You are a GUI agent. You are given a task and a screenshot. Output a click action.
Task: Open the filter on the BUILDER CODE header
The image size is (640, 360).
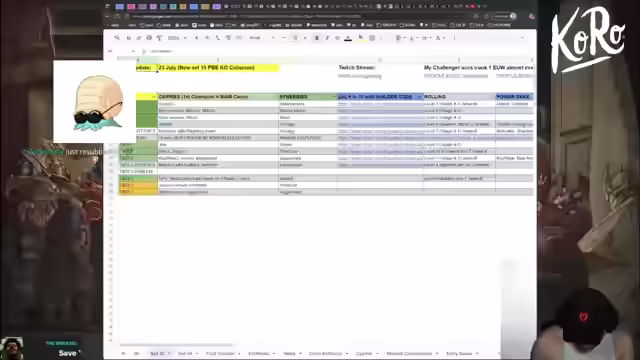click(x=420, y=97)
